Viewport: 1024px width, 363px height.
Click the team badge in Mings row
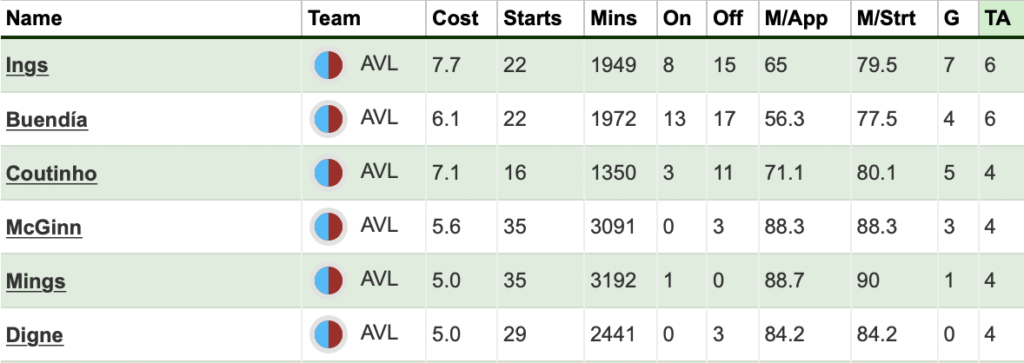328,281
